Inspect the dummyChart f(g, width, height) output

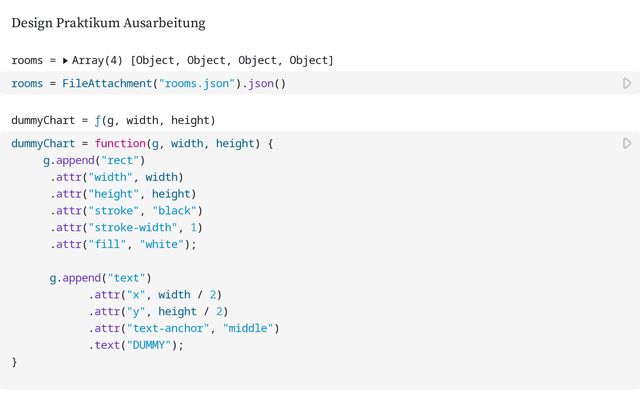113,120
